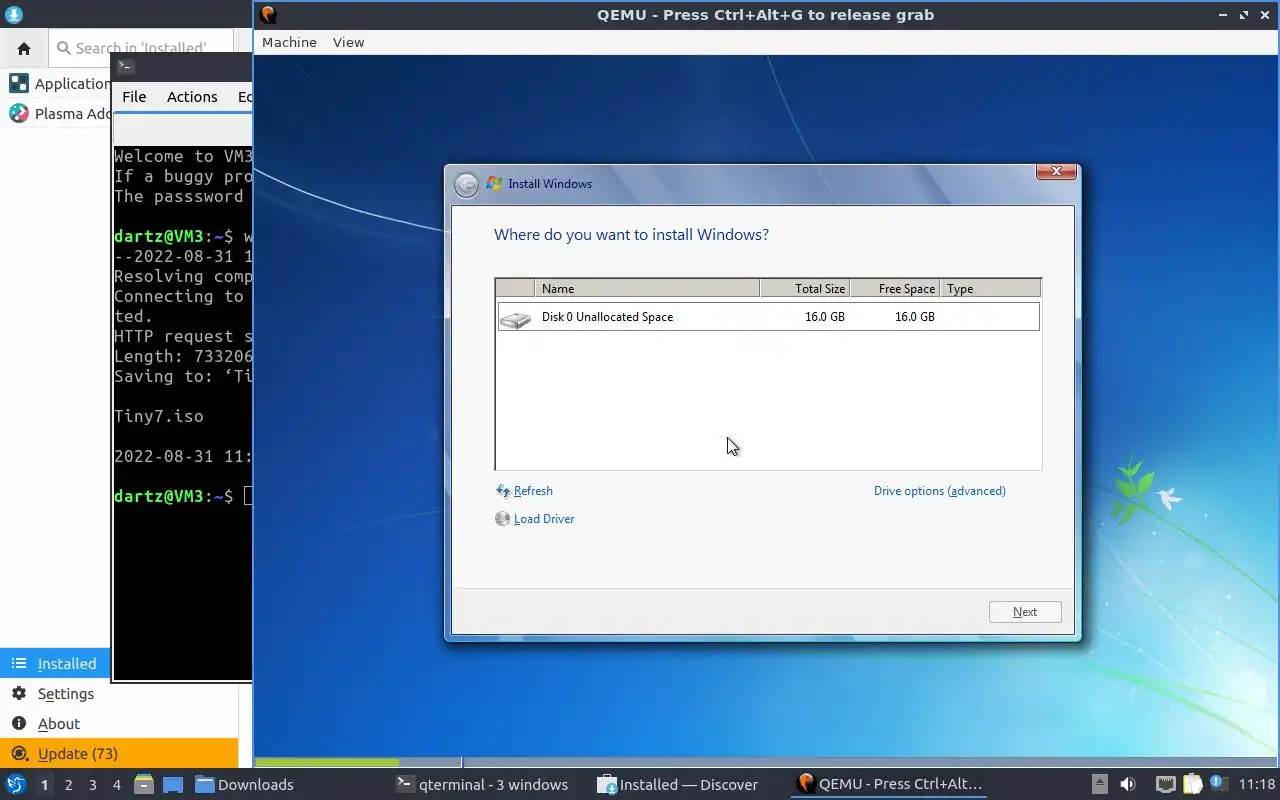Viewport: 1280px width, 800px height.
Task: Open the Lubuntu start menu
Action: [15, 784]
